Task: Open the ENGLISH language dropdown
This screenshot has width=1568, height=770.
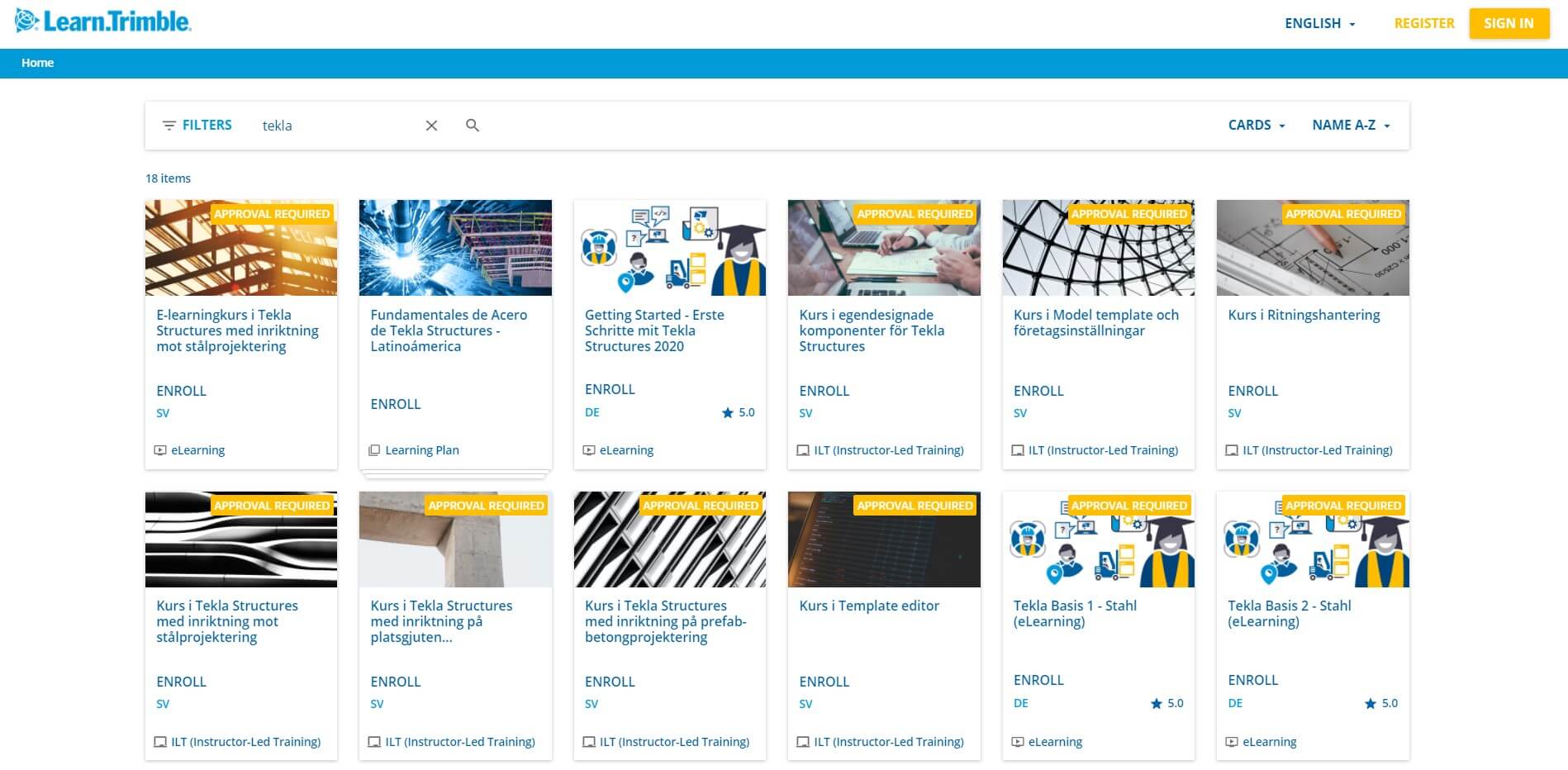Action: pyautogui.click(x=1320, y=23)
